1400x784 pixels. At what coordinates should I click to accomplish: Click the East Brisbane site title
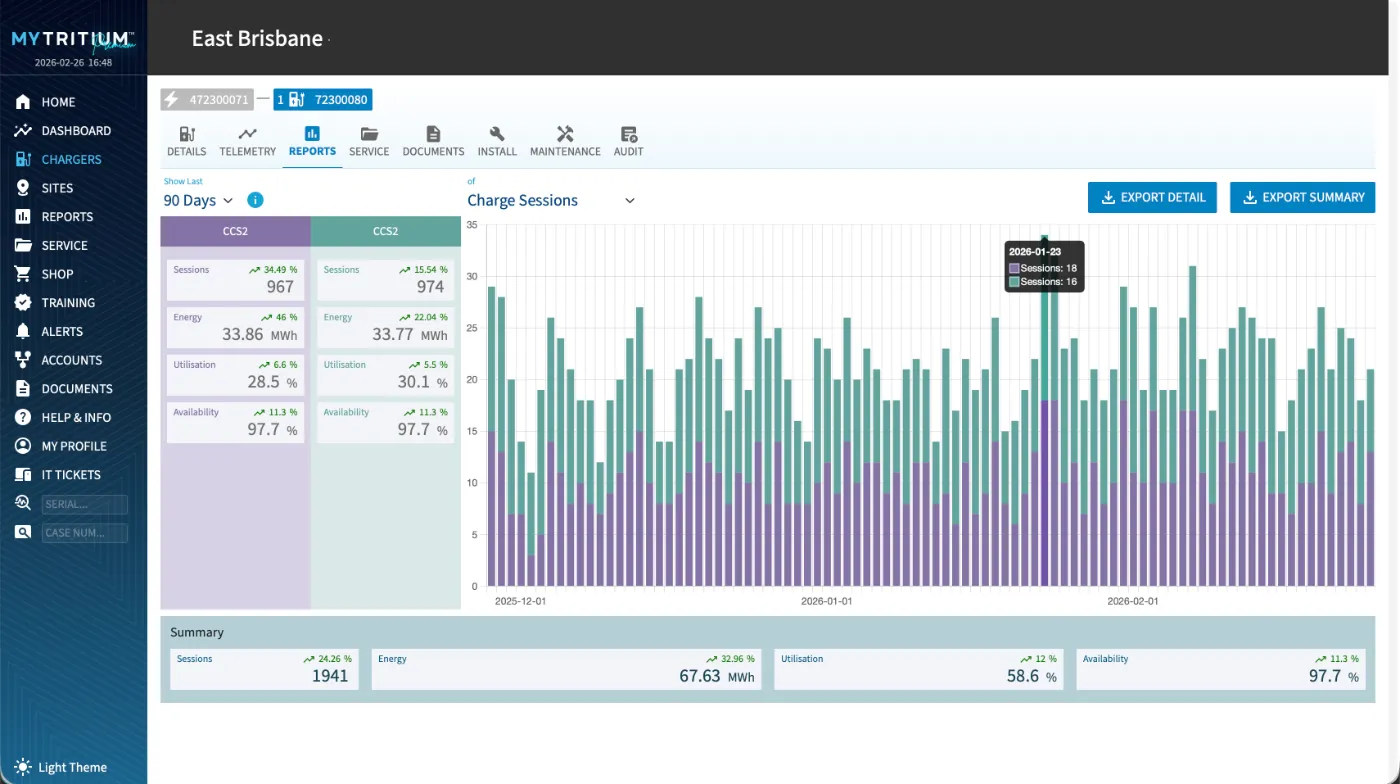coord(257,39)
